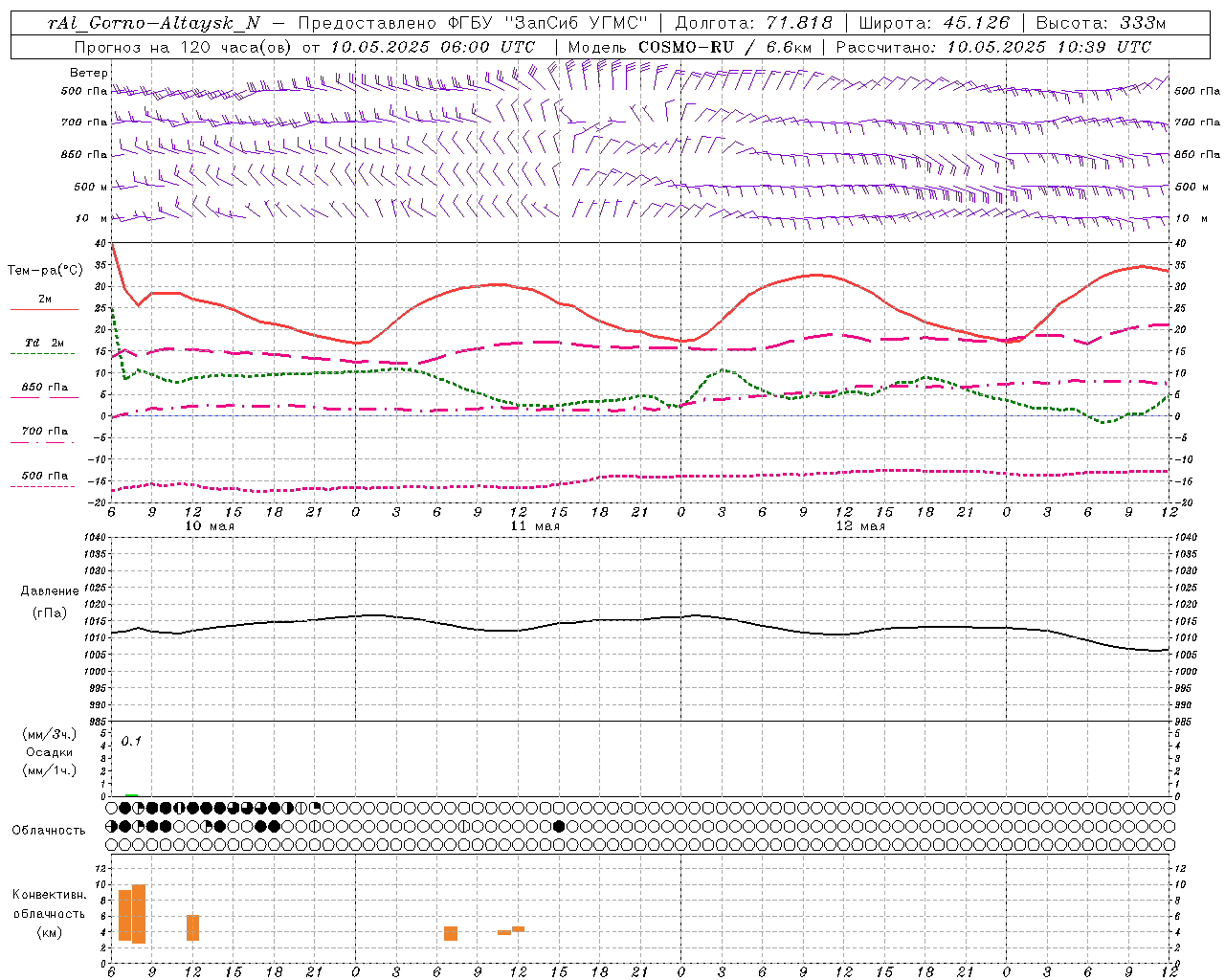
Task: Select the 2м temperature legend entry
Action: coord(44,303)
